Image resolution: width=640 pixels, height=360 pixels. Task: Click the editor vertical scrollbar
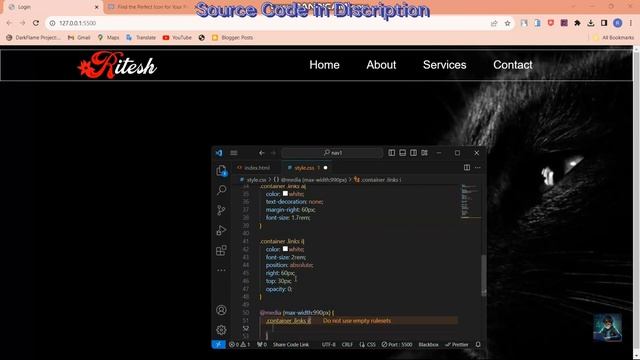point(484,275)
